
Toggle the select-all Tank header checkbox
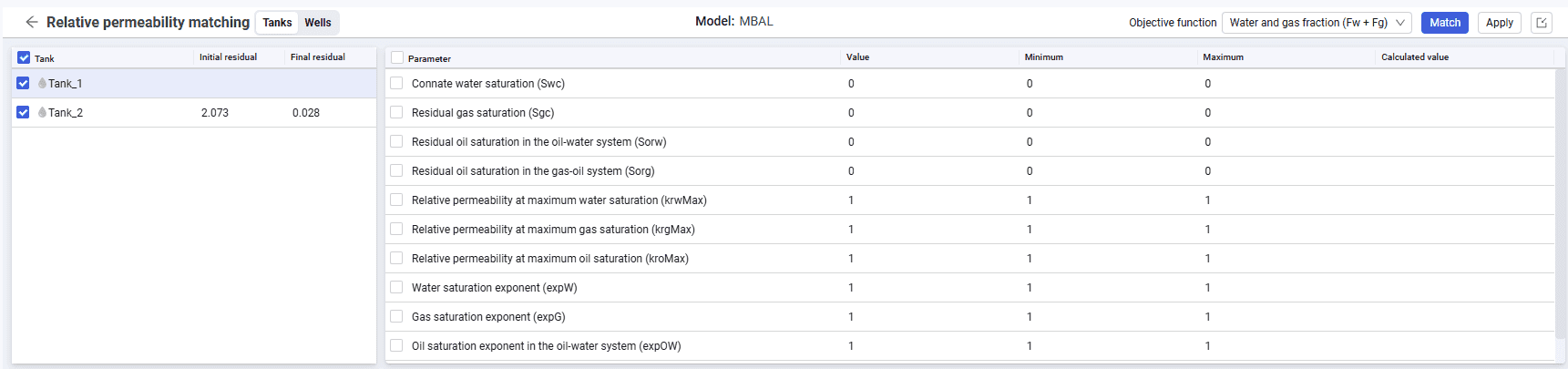(x=24, y=57)
